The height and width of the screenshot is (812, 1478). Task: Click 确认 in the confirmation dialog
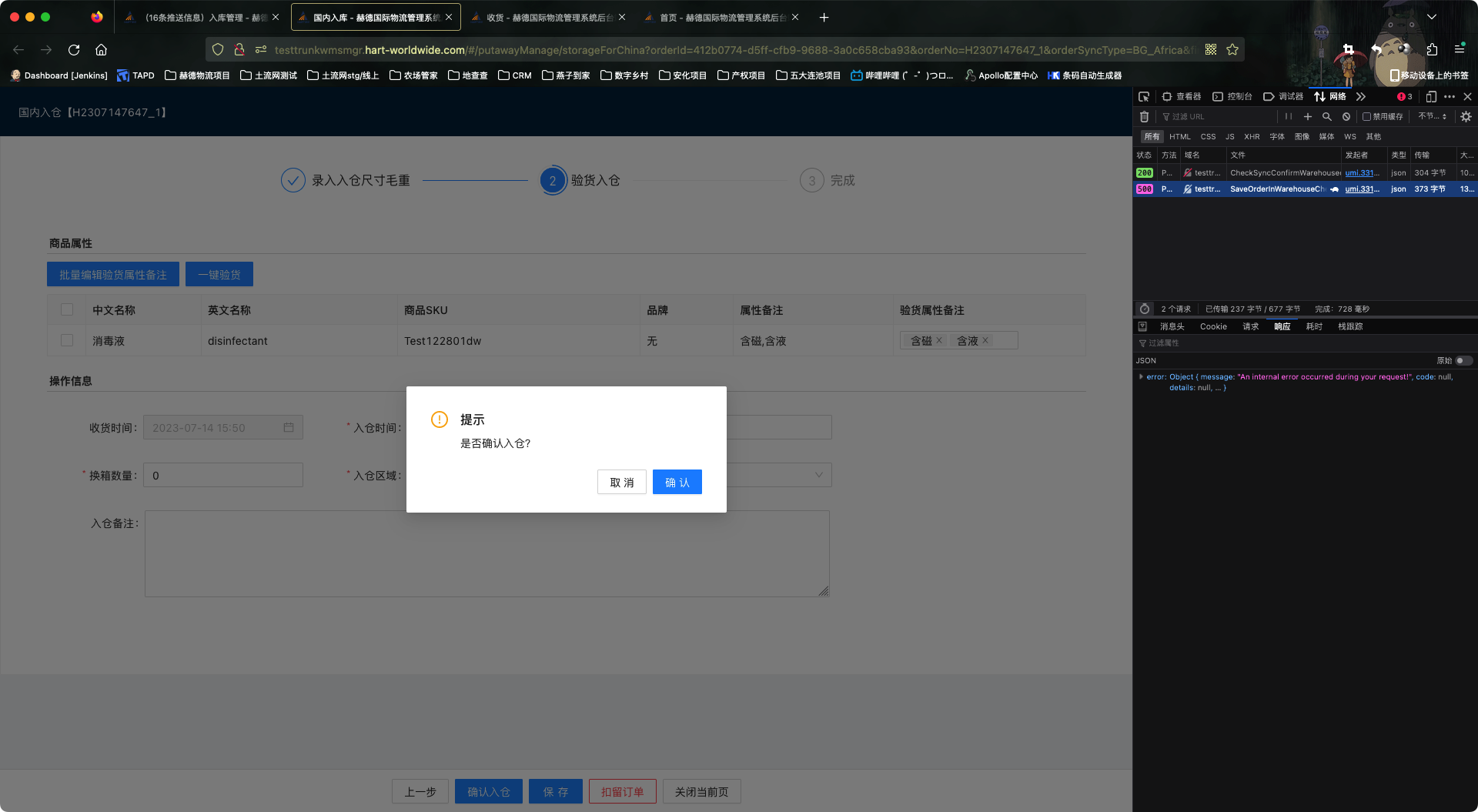click(x=677, y=482)
